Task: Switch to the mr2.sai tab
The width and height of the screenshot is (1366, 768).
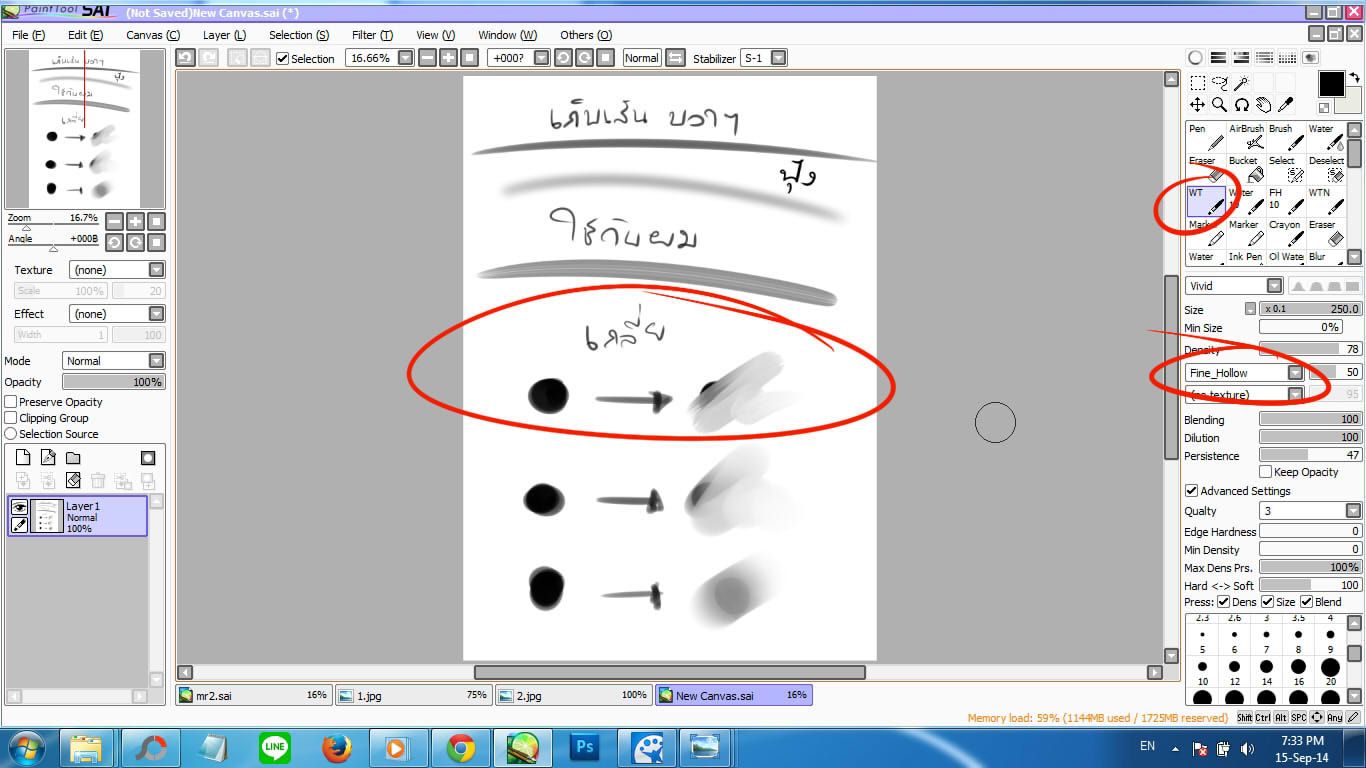Action: [254, 695]
